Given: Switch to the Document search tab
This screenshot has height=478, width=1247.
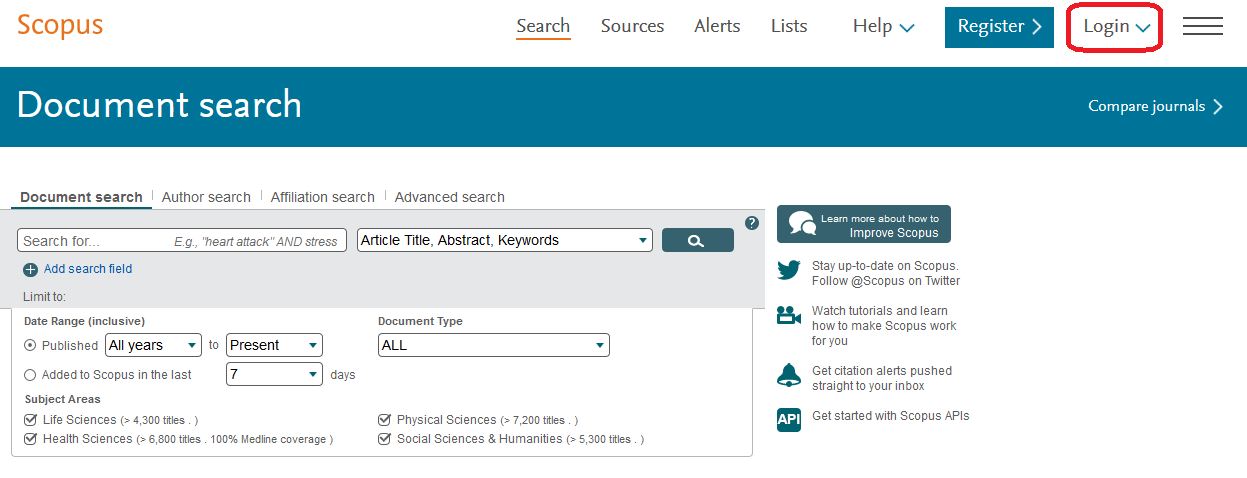Looking at the screenshot, I should (x=81, y=197).
